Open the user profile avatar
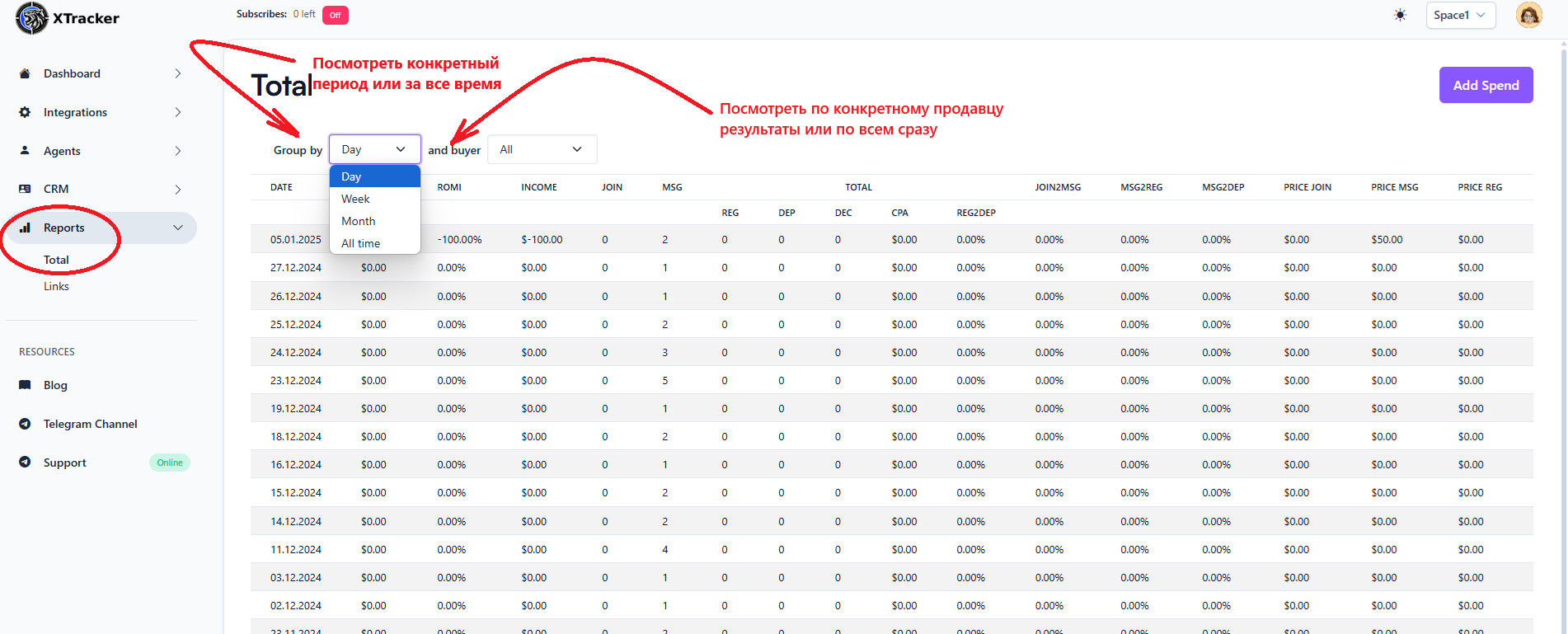The image size is (1568, 634). [x=1528, y=15]
